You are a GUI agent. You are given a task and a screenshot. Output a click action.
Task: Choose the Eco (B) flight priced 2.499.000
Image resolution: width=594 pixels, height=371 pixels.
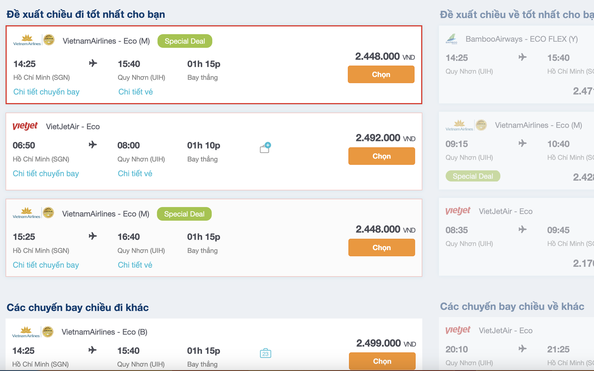(382, 361)
